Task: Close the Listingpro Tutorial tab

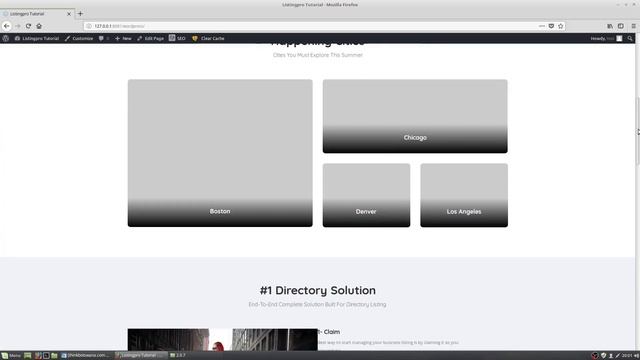Action: tap(69, 13)
